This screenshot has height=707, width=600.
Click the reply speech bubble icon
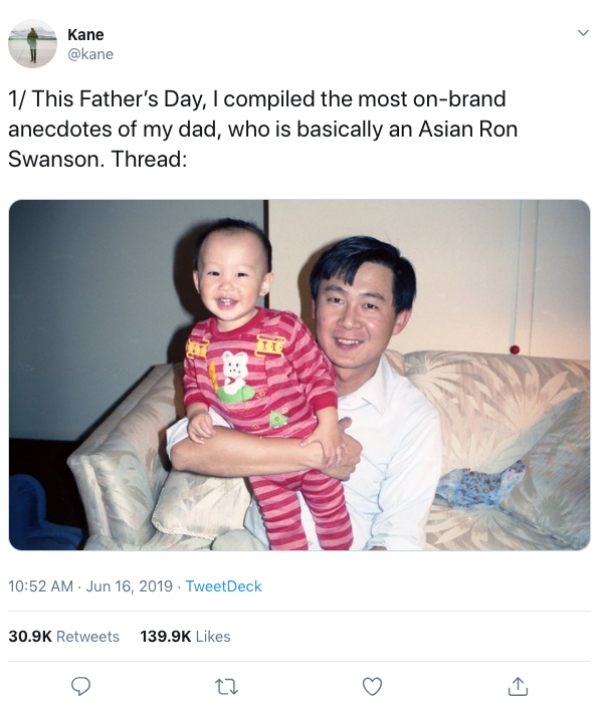tap(83, 686)
